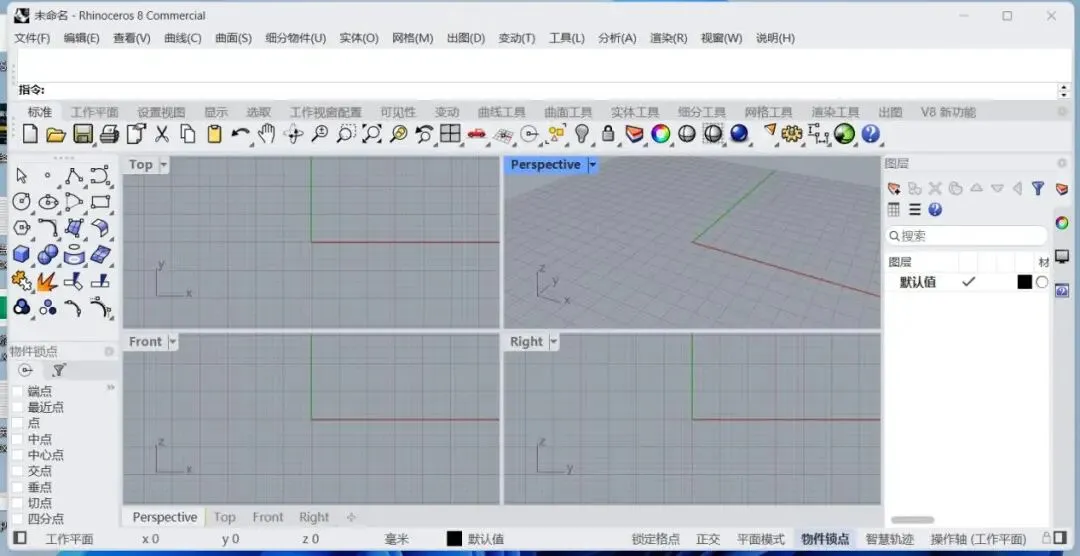Open the Right viewport dropdown arrow
This screenshot has height=556, width=1080.
[554, 342]
